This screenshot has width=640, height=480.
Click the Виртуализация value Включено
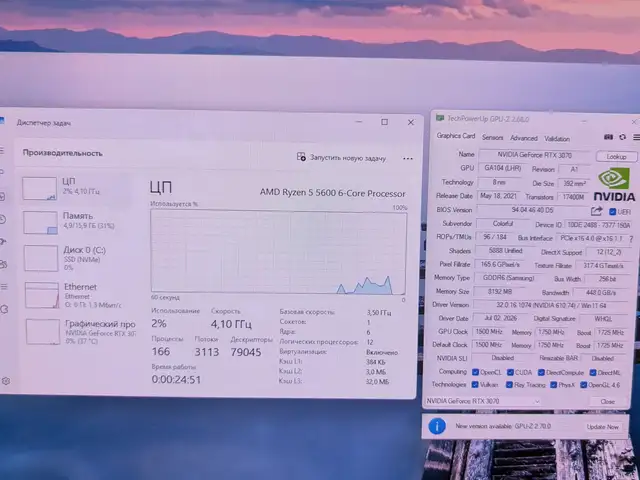pos(382,352)
